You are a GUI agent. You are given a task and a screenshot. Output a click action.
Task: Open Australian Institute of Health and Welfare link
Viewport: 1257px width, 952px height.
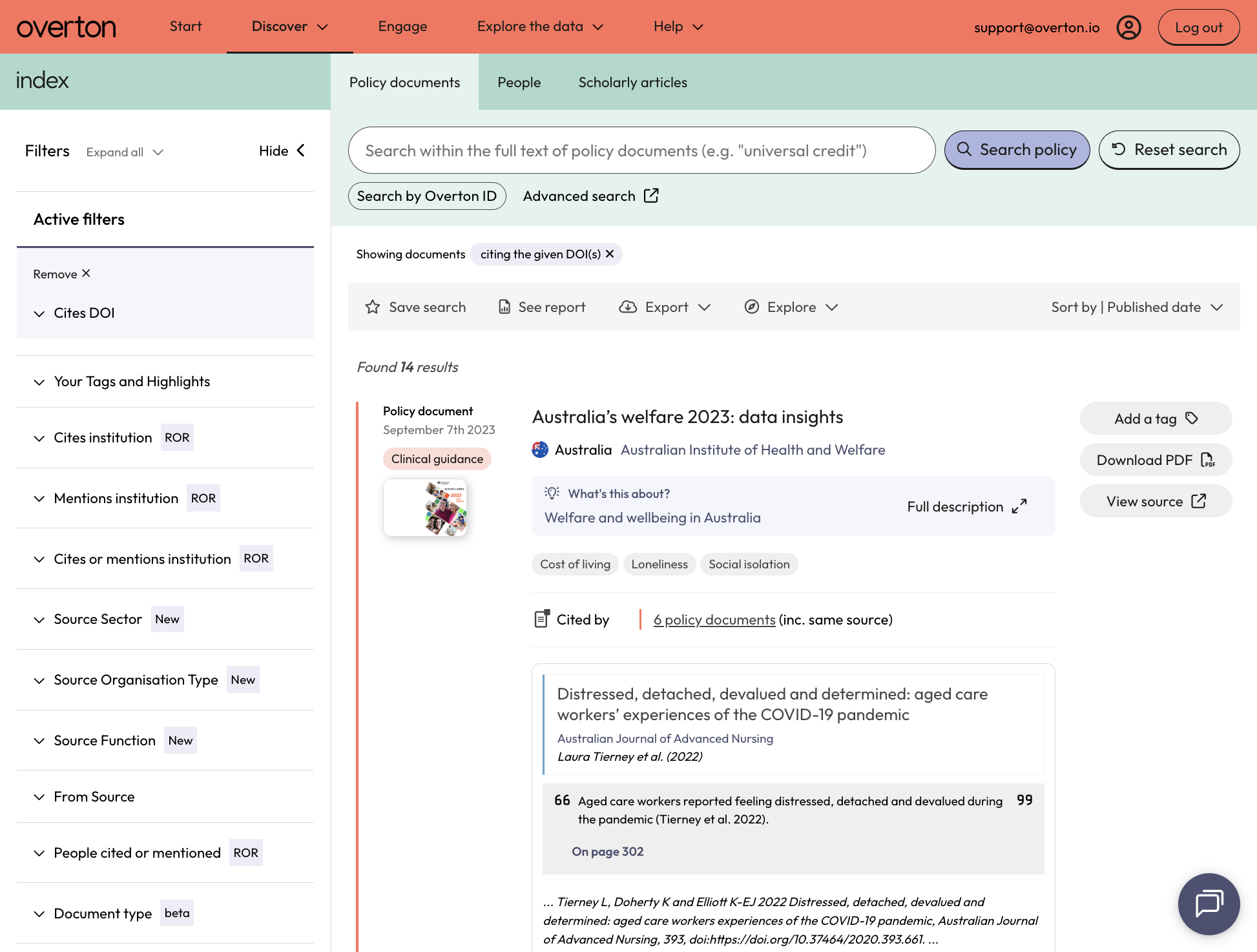[753, 450]
